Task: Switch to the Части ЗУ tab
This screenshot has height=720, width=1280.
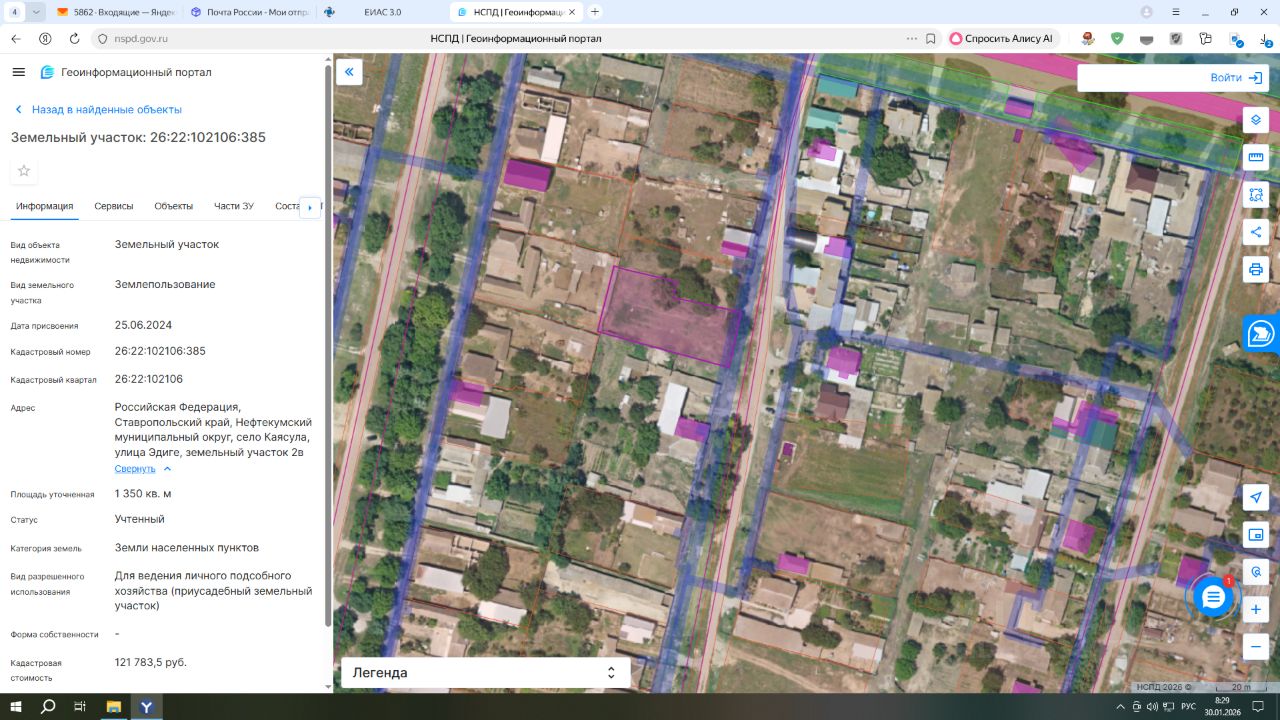Action: [x=234, y=206]
